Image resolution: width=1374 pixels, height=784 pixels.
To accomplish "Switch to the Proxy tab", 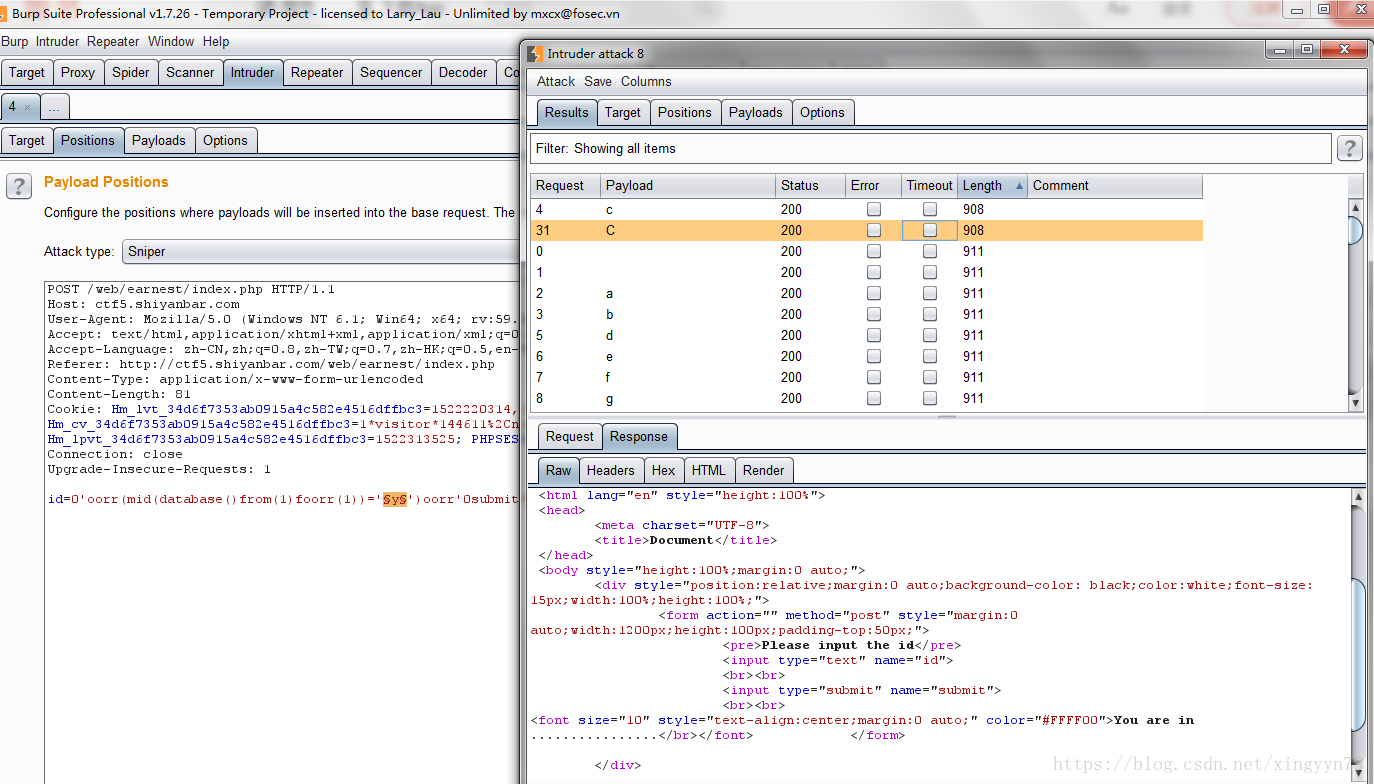I will click(x=78, y=72).
